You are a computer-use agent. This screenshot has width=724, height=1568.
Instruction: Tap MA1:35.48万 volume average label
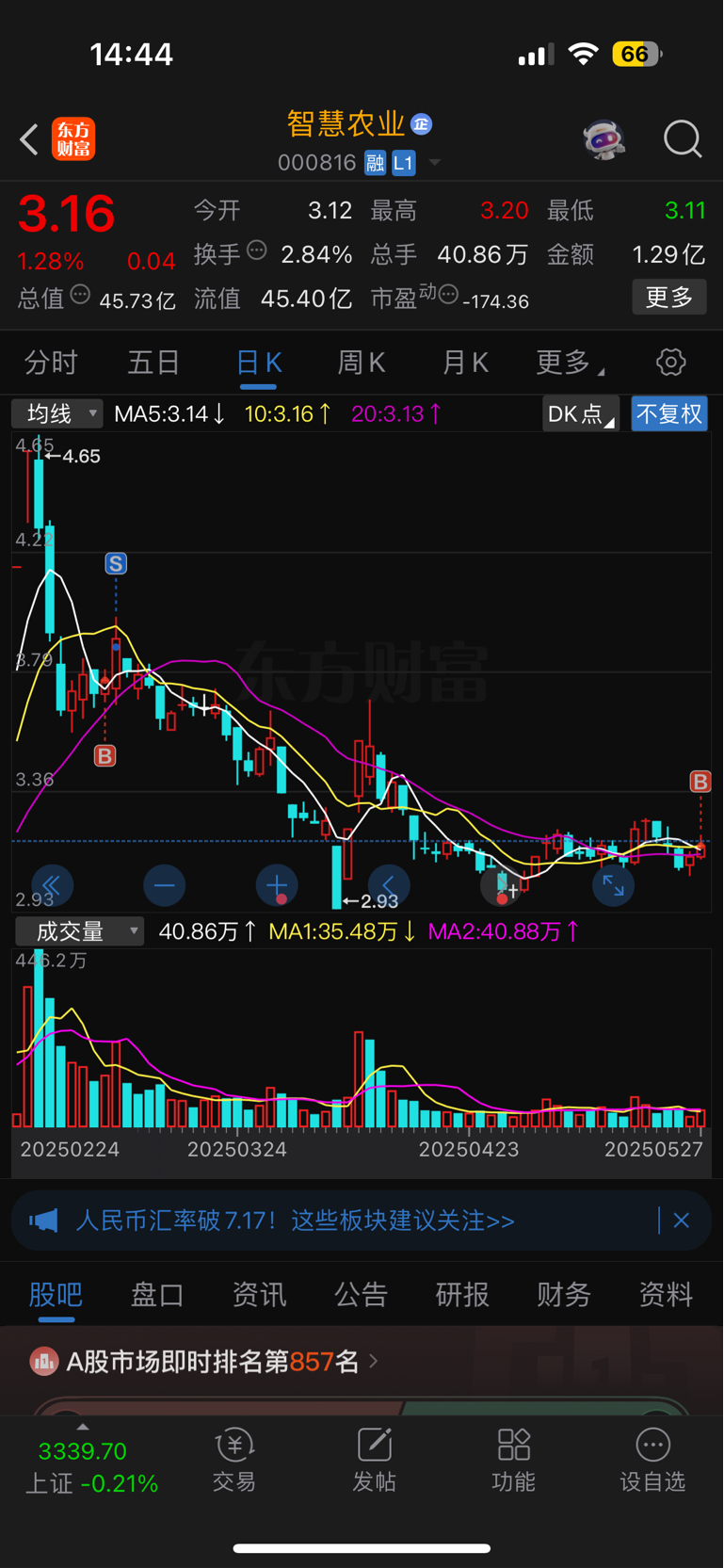343,931
